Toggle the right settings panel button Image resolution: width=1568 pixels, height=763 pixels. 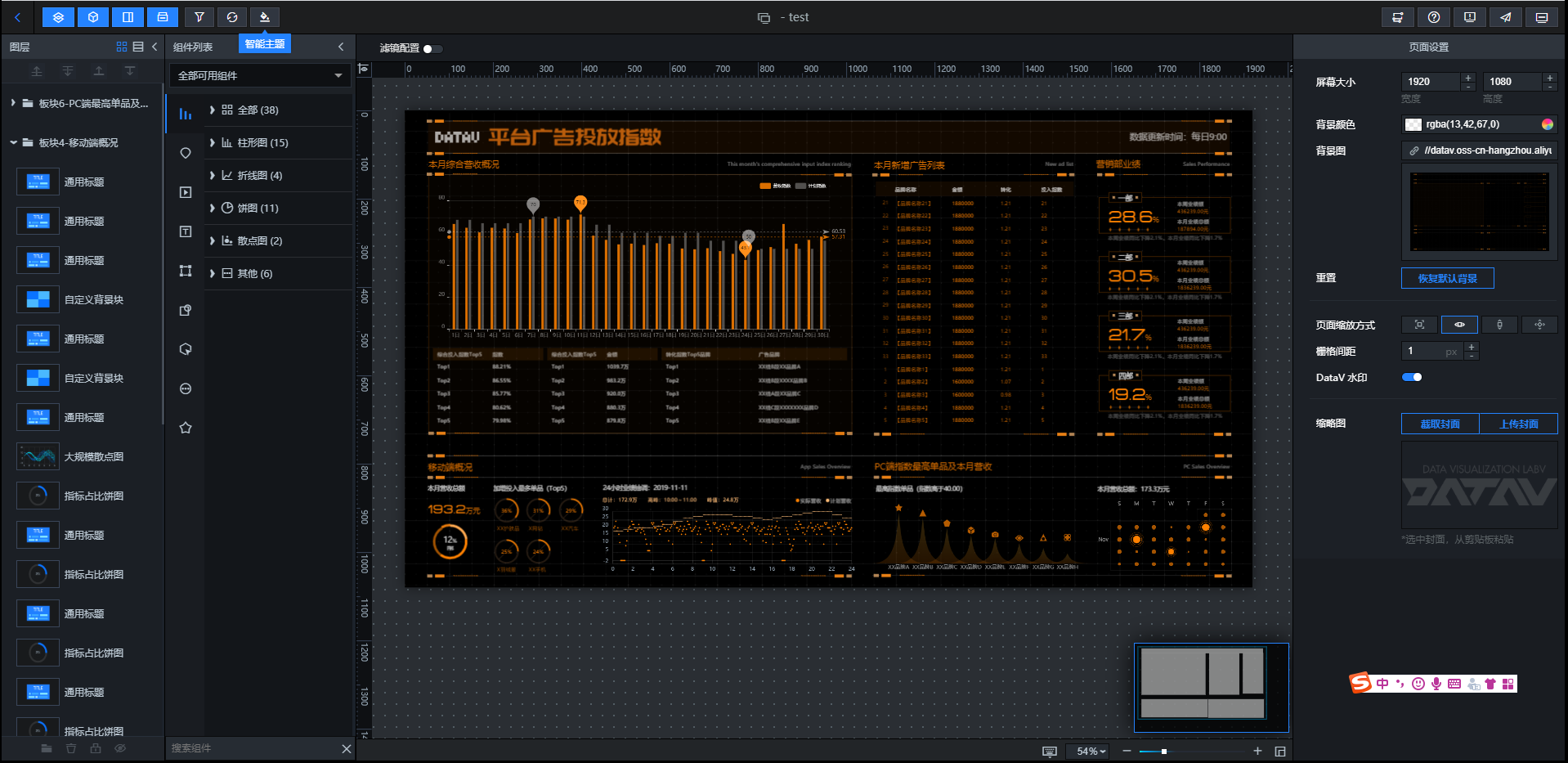[x=128, y=17]
